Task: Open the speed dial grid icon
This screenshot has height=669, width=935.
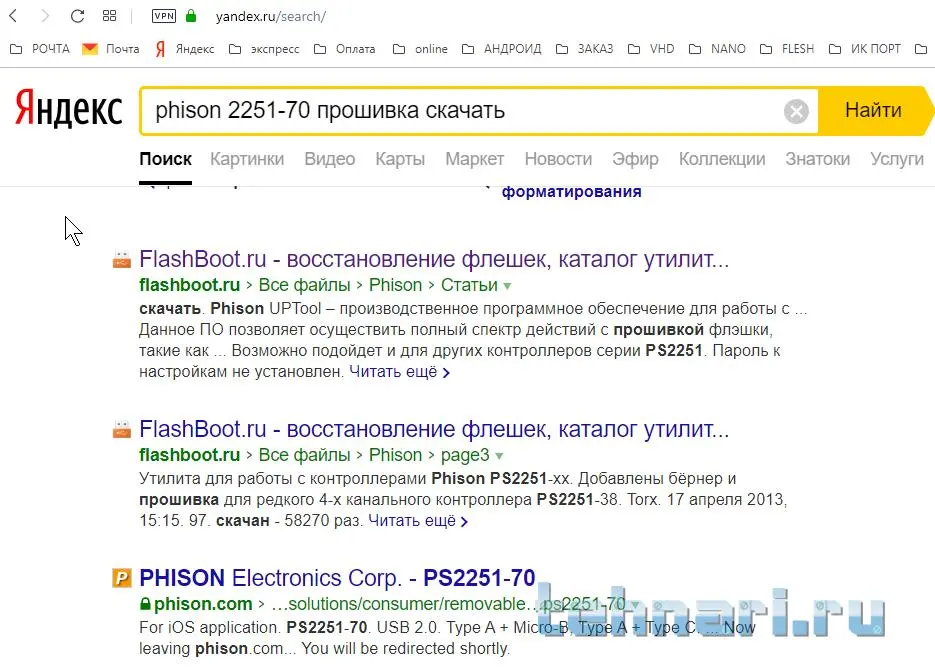Action: 109,16
